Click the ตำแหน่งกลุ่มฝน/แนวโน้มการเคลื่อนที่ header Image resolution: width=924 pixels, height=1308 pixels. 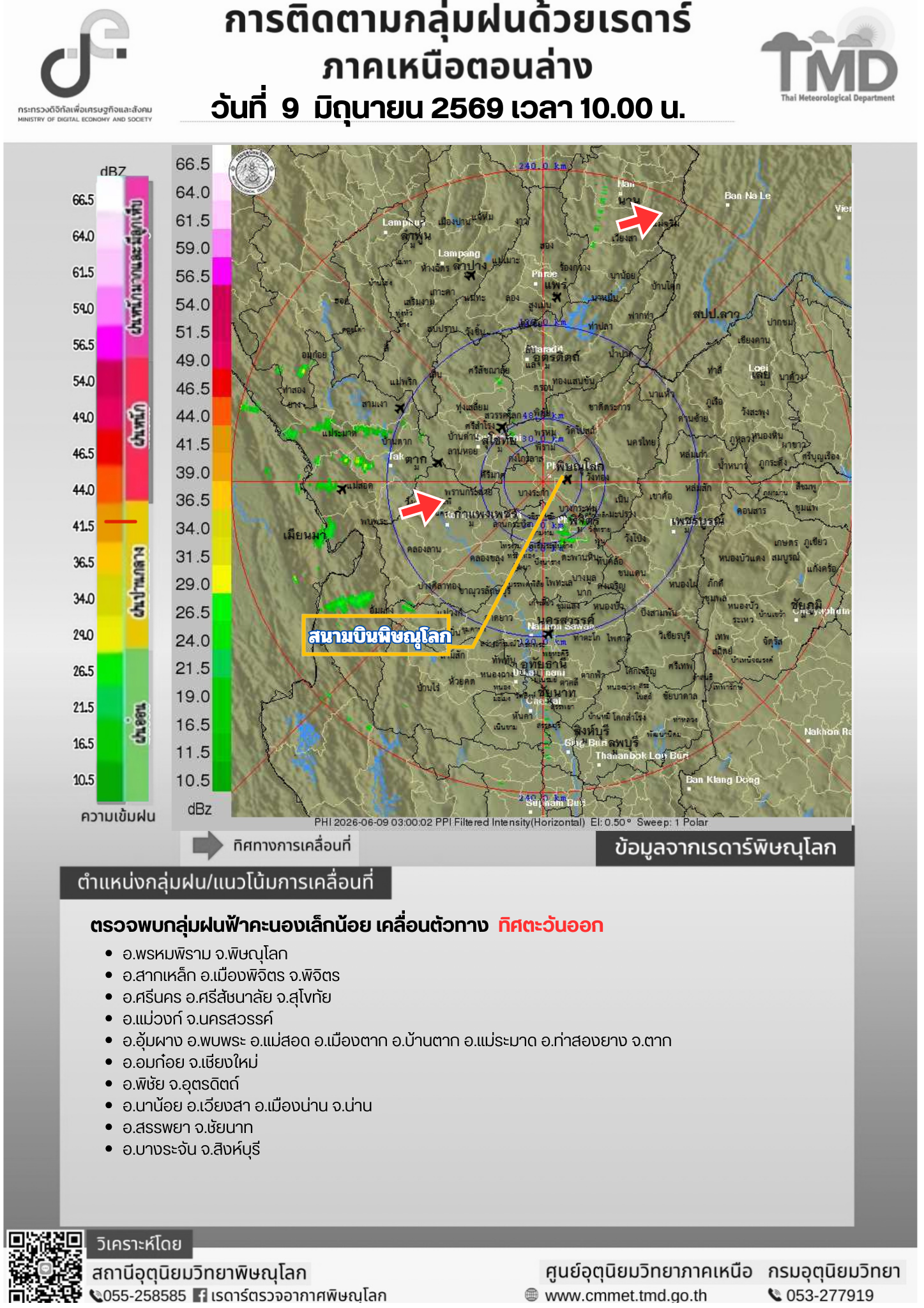225,883
